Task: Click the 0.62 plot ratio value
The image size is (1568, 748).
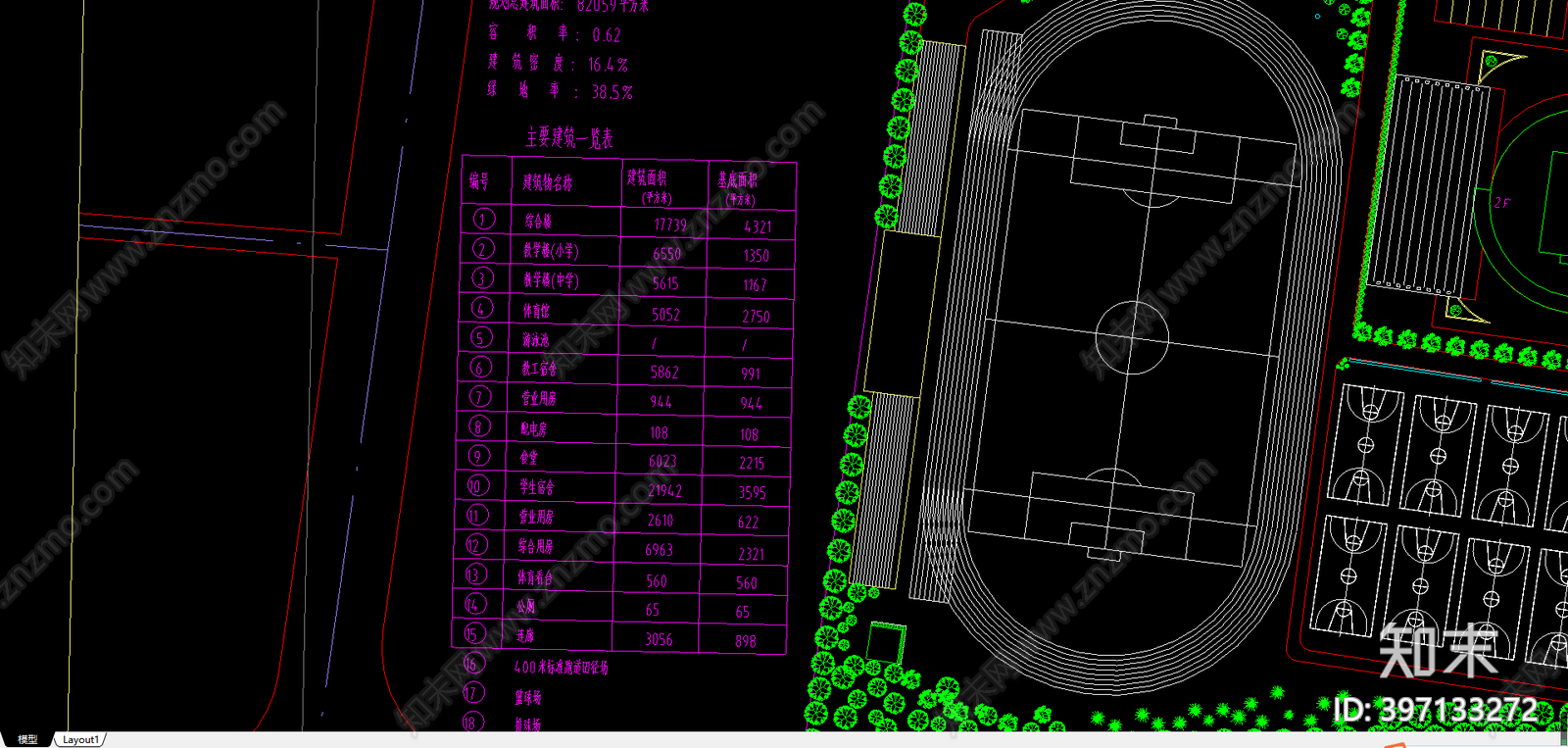Action: [607, 35]
